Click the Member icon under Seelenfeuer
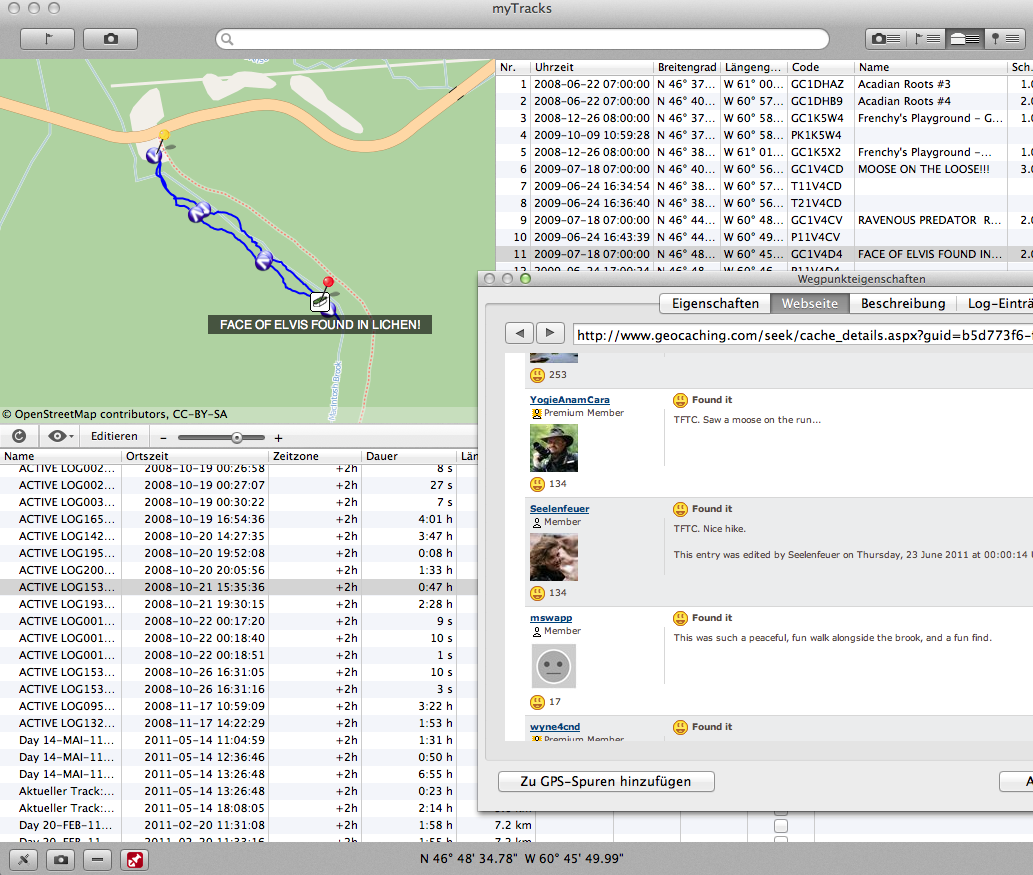The height and width of the screenshot is (875, 1033). pyautogui.click(x=536, y=522)
